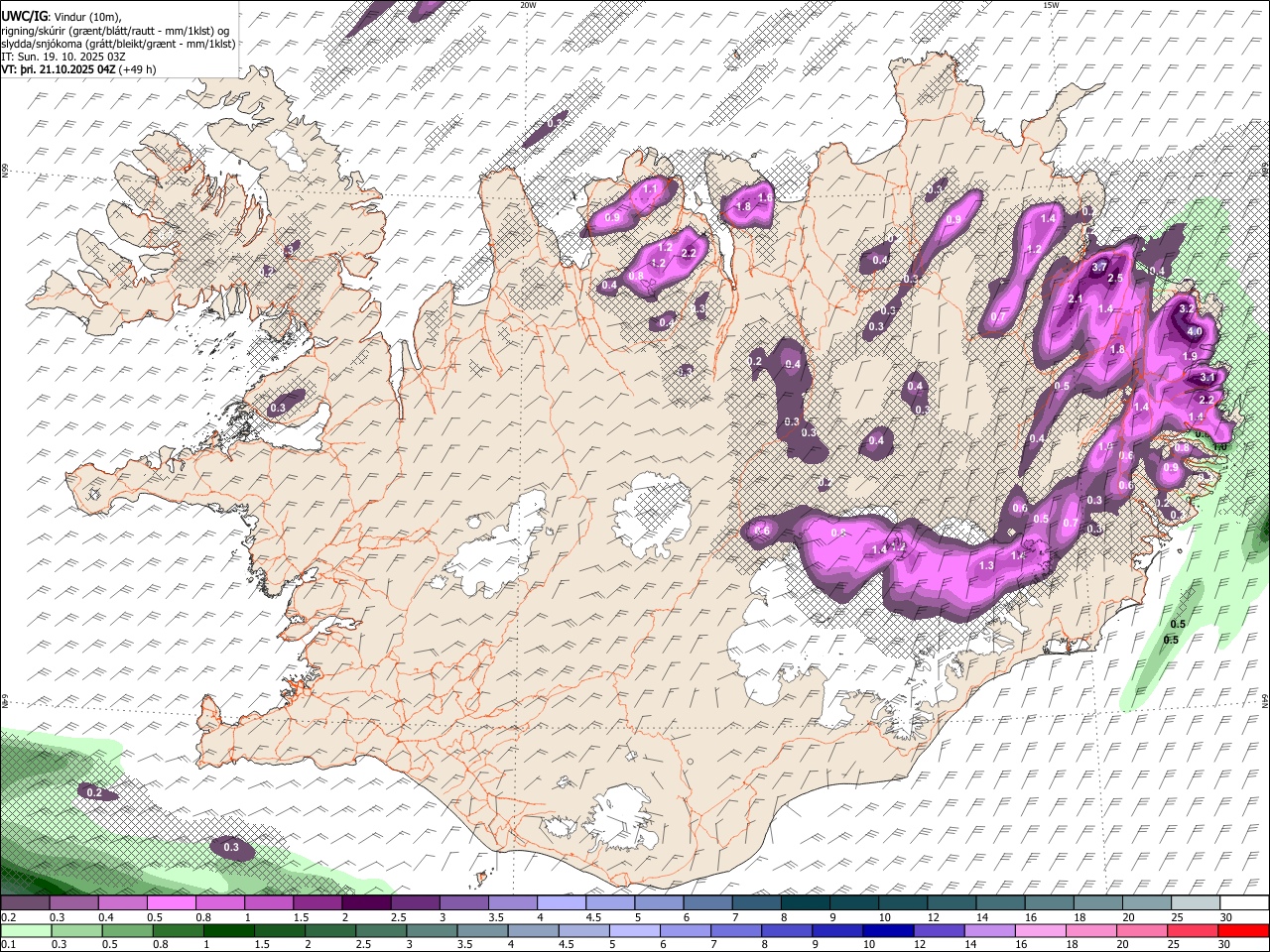Click the 4.0 snowfall value on the map
This screenshot has width=1270, height=952.
point(1195,332)
